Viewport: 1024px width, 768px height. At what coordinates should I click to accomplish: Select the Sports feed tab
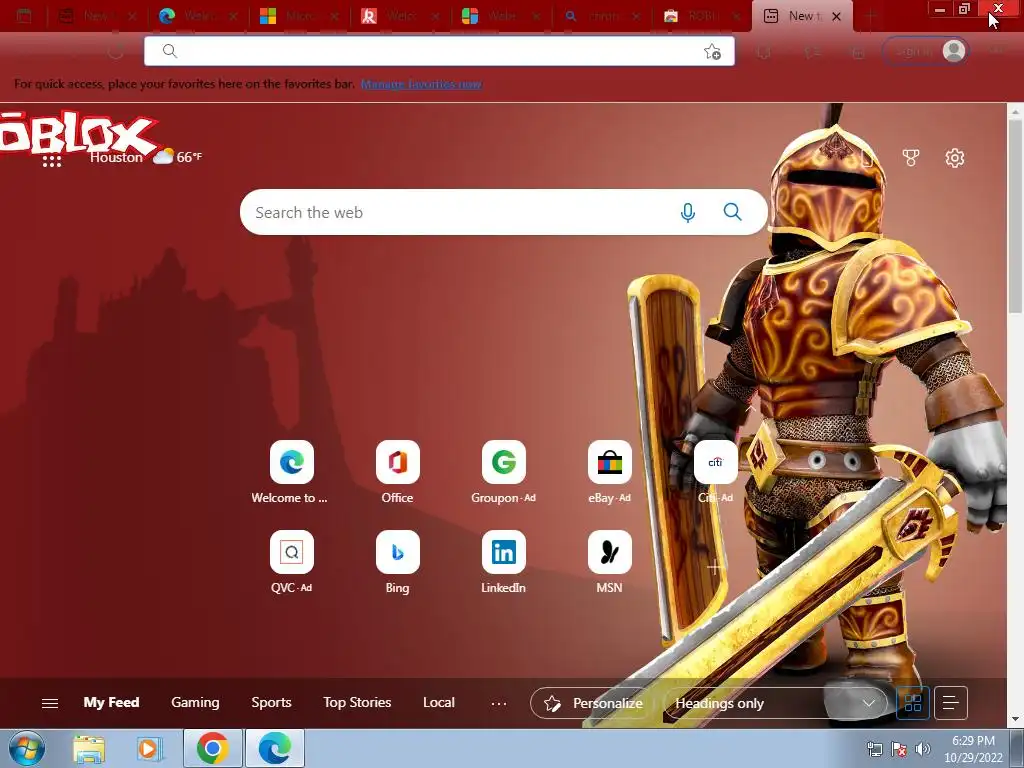tap(272, 703)
